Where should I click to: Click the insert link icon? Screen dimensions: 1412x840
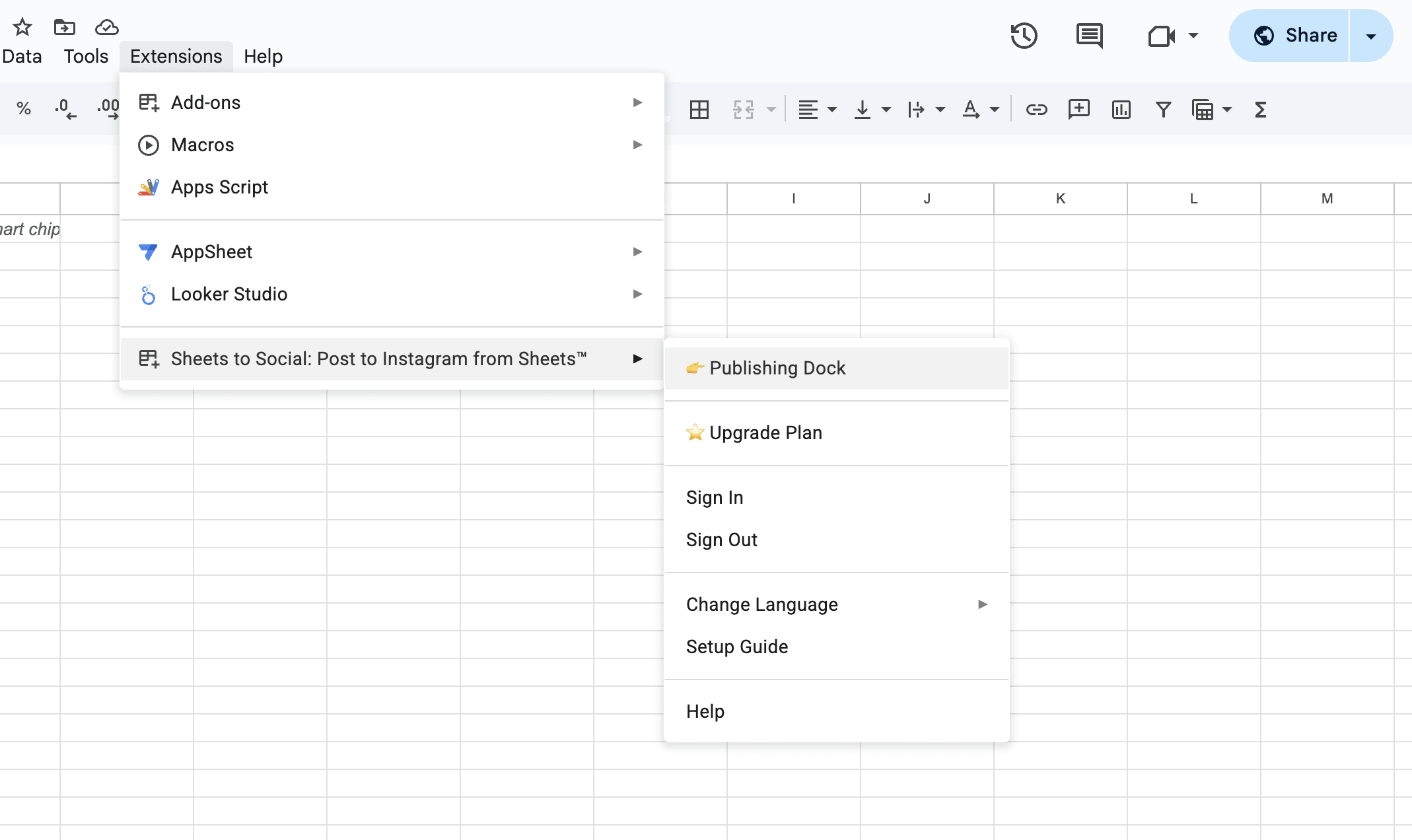click(1036, 110)
